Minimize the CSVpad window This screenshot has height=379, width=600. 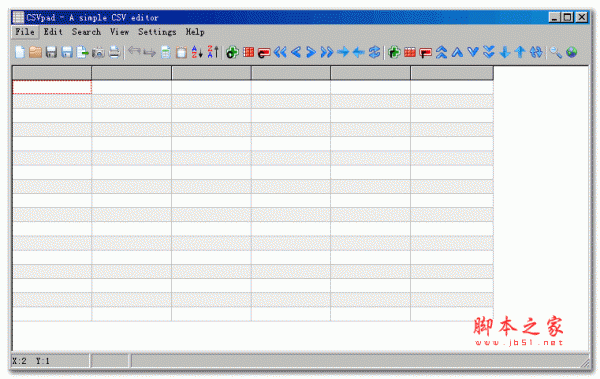pyautogui.click(x=554, y=17)
